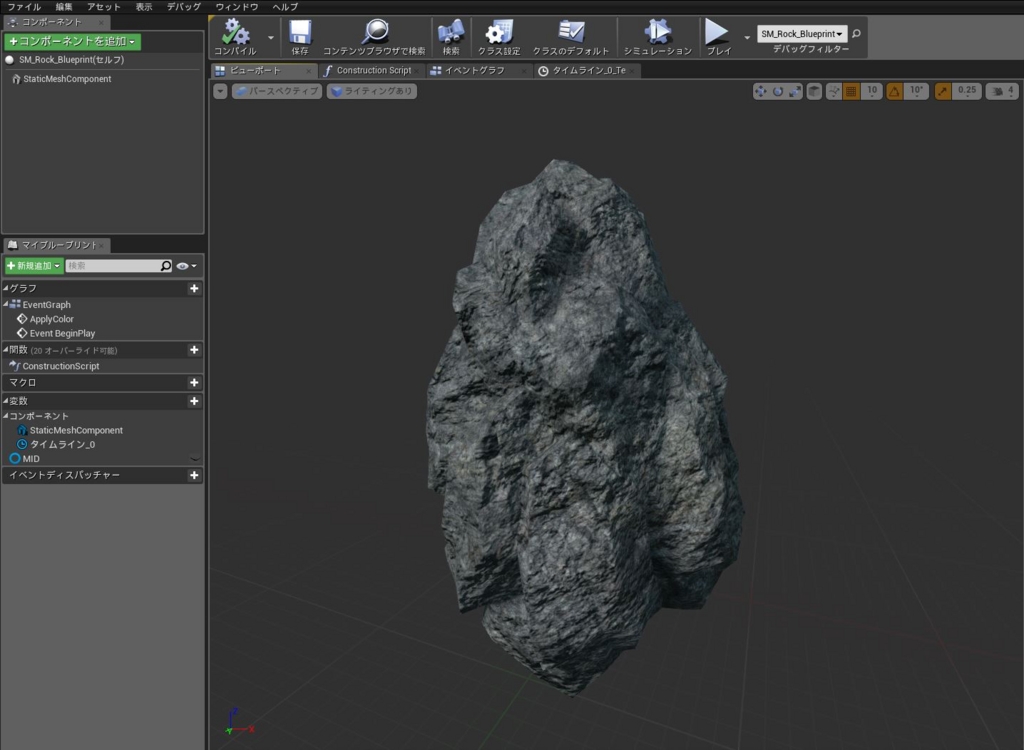Toggle grid snapping in viewport toolbar
1024x750 pixels.
point(851,91)
